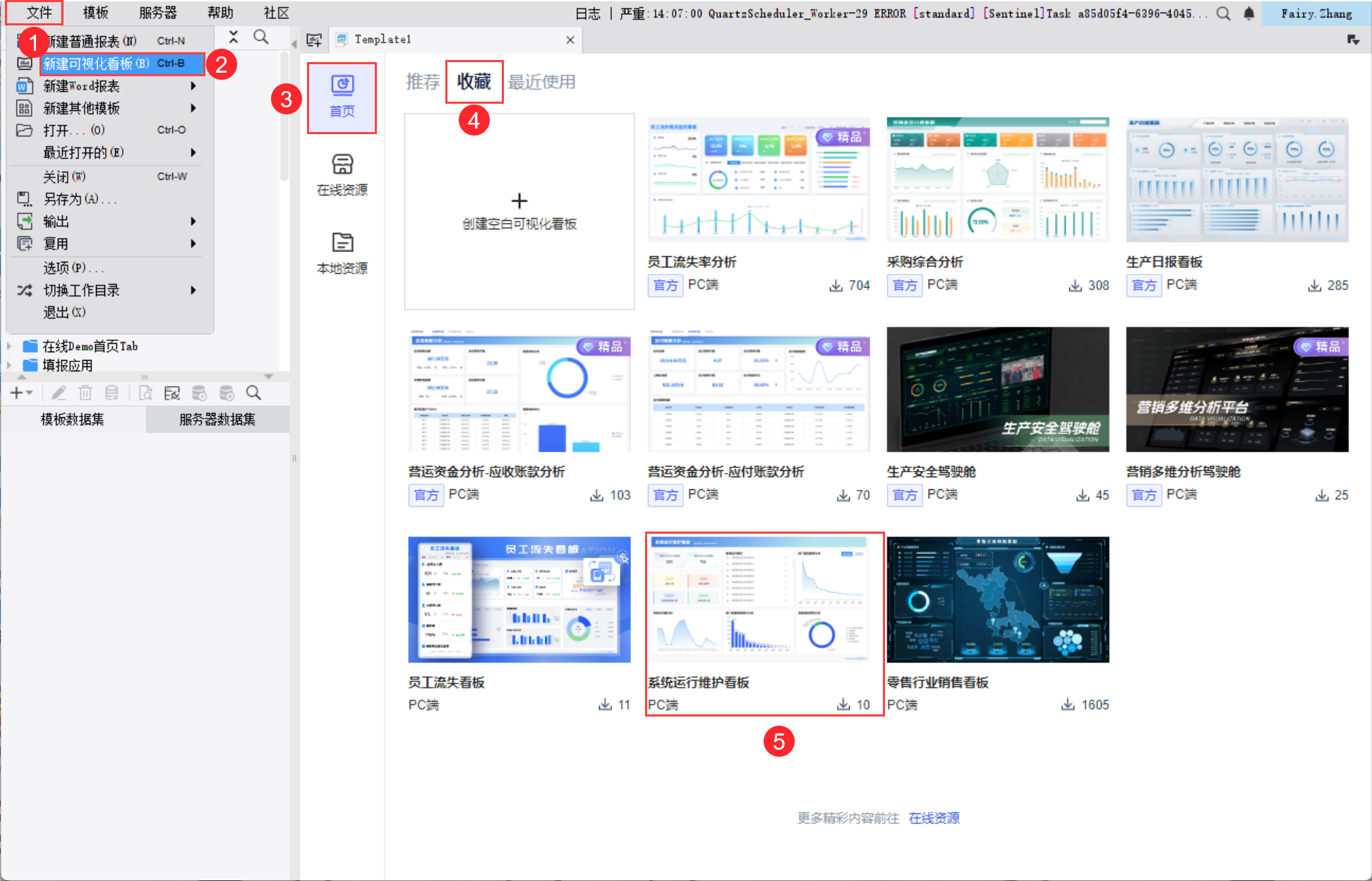Click 创建空白可视化看板 card
This screenshot has height=881, width=1372.
point(519,211)
